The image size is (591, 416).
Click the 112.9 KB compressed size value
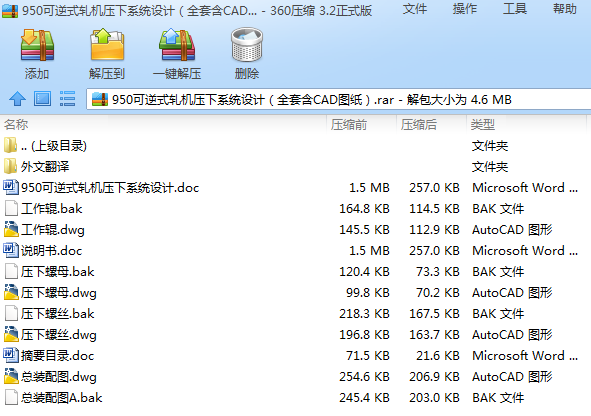tap(435, 230)
